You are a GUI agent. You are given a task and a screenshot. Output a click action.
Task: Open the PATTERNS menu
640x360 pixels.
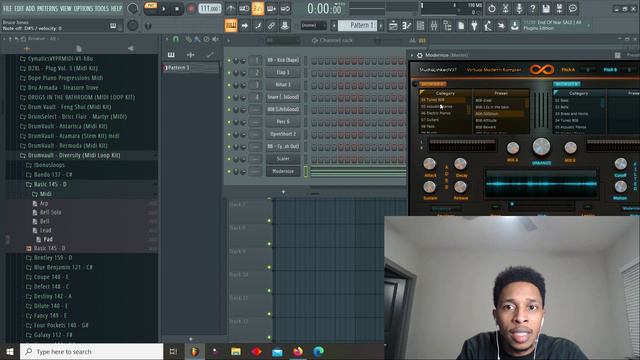pos(47,8)
